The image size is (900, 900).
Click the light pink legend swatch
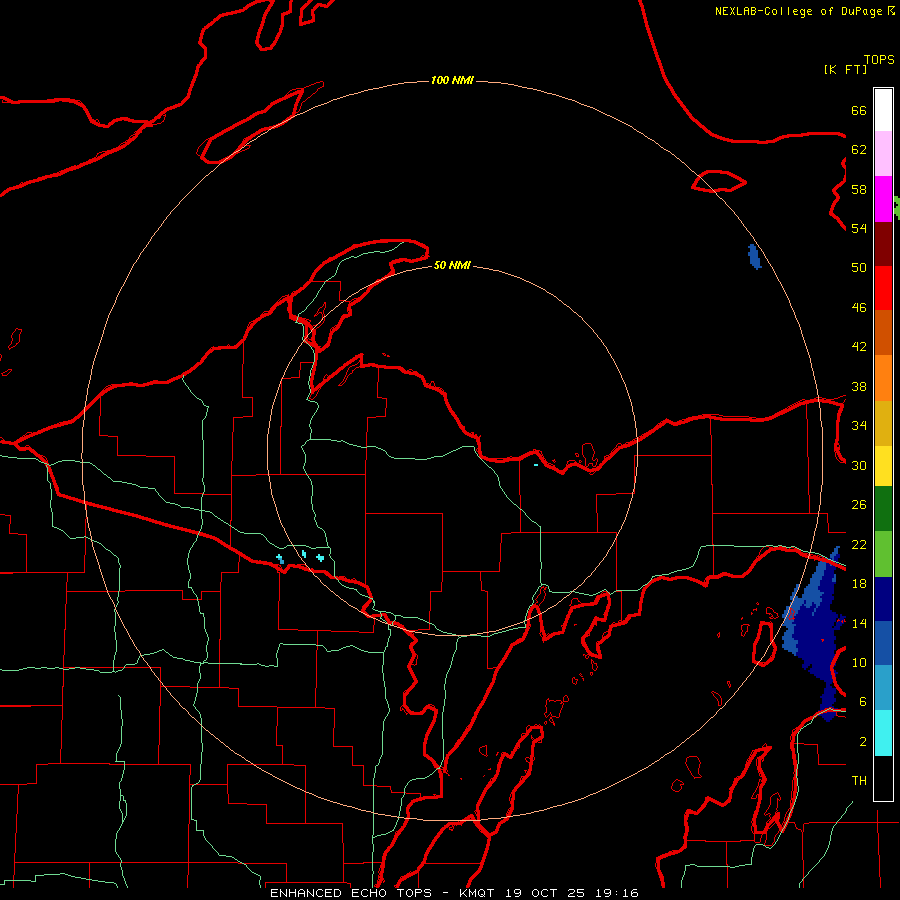point(883,154)
